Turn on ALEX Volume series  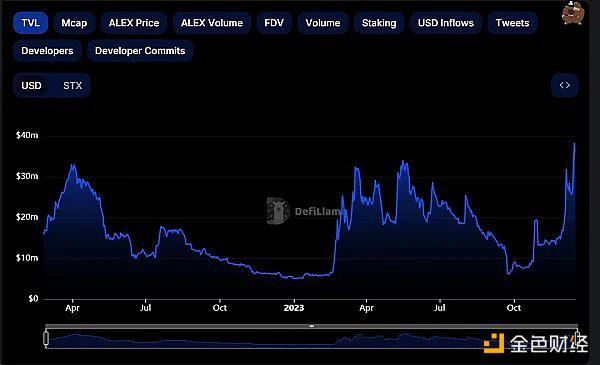tap(212, 23)
